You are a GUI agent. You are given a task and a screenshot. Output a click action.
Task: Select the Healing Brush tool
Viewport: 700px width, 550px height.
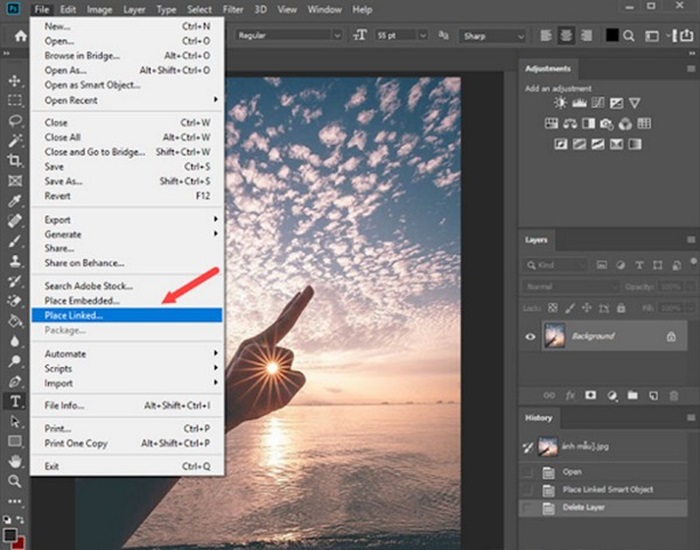[15, 221]
